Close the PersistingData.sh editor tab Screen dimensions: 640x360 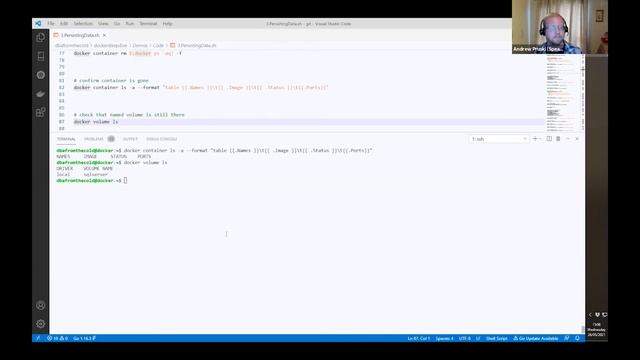coord(104,36)
